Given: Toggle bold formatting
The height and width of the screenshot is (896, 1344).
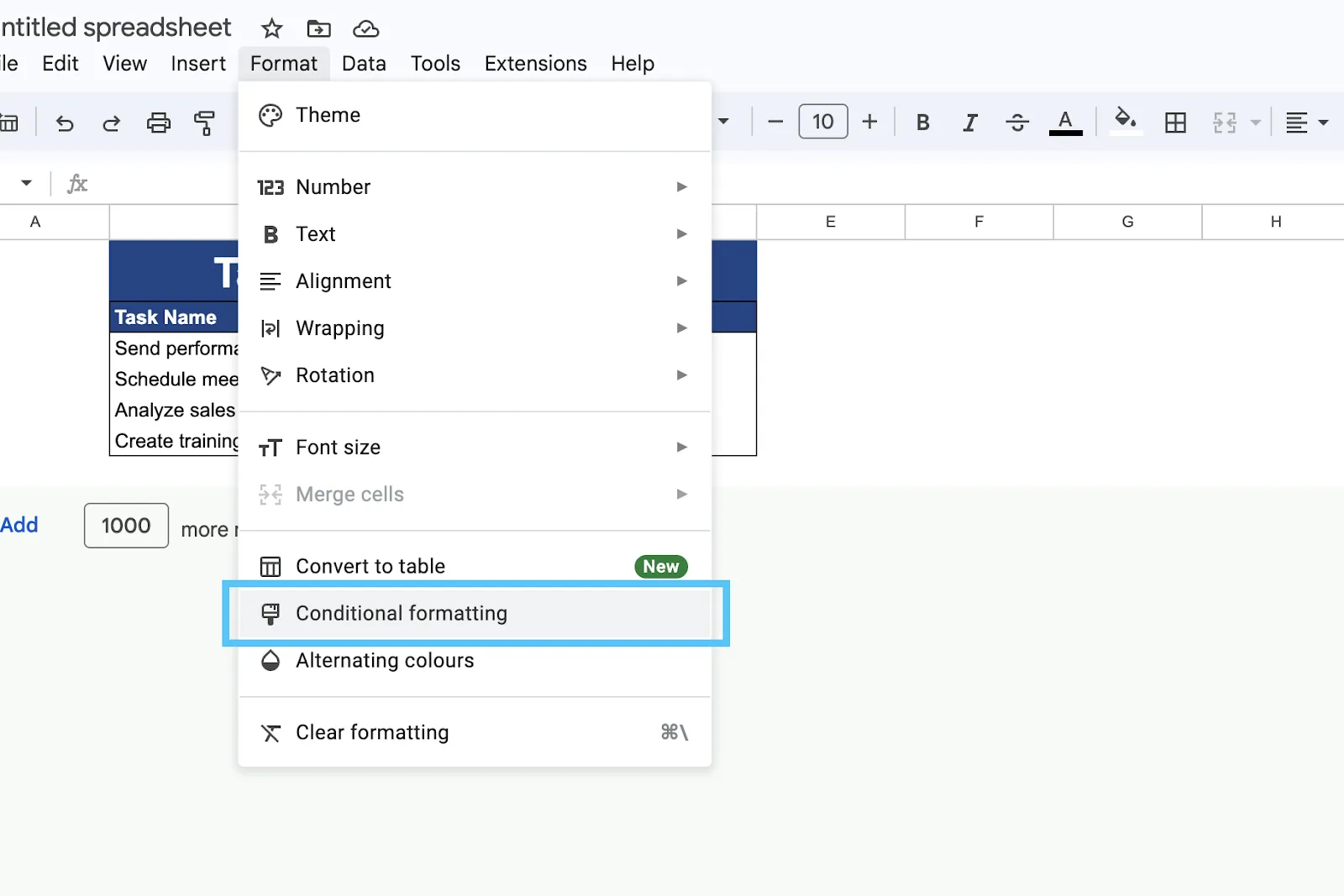Looking at the screenshot, I should (x=922, y=123).
